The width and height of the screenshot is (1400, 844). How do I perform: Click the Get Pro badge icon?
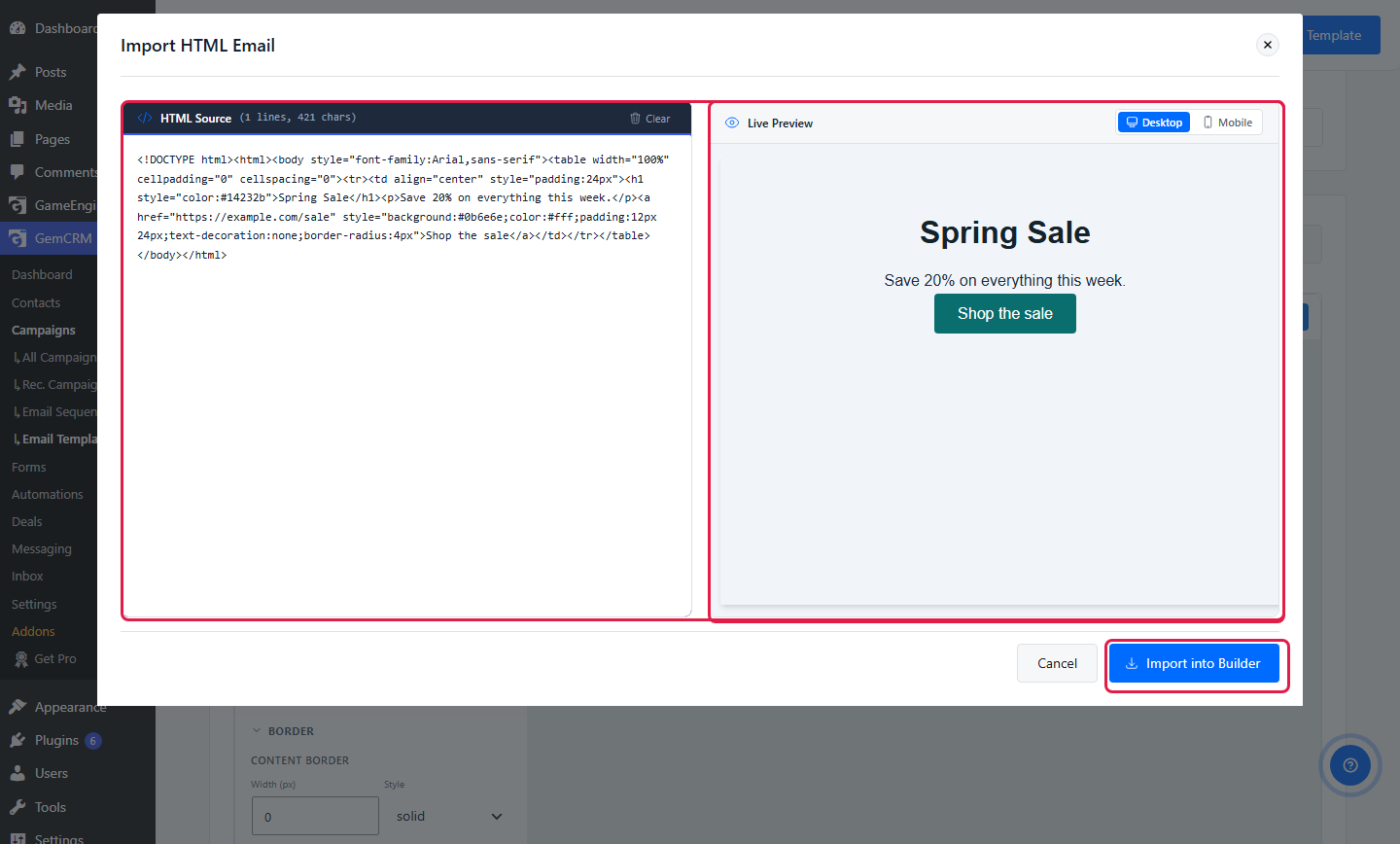pyautogui.click(x=21, y=659)
